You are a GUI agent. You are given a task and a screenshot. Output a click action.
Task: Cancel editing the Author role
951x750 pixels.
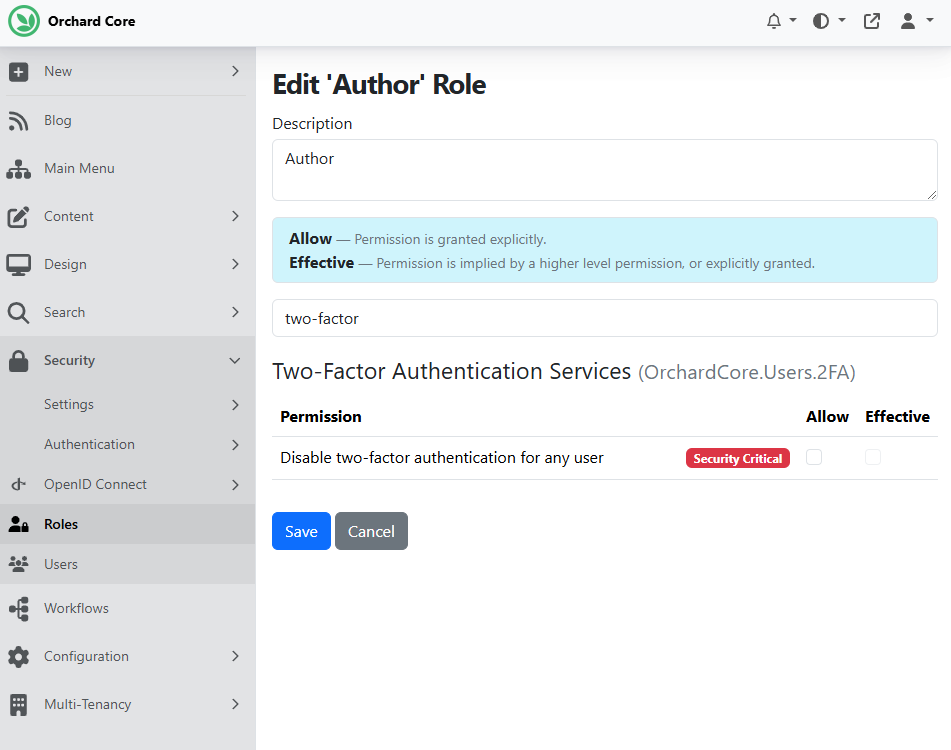point(371,531)
